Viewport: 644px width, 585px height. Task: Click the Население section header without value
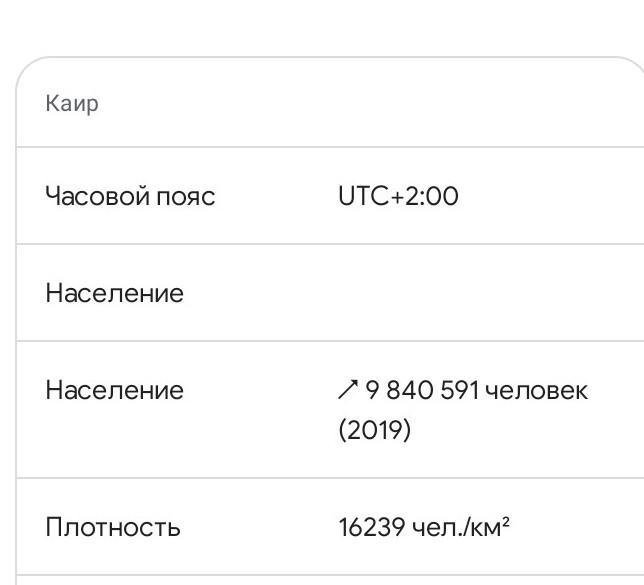[x=114, y=294]
